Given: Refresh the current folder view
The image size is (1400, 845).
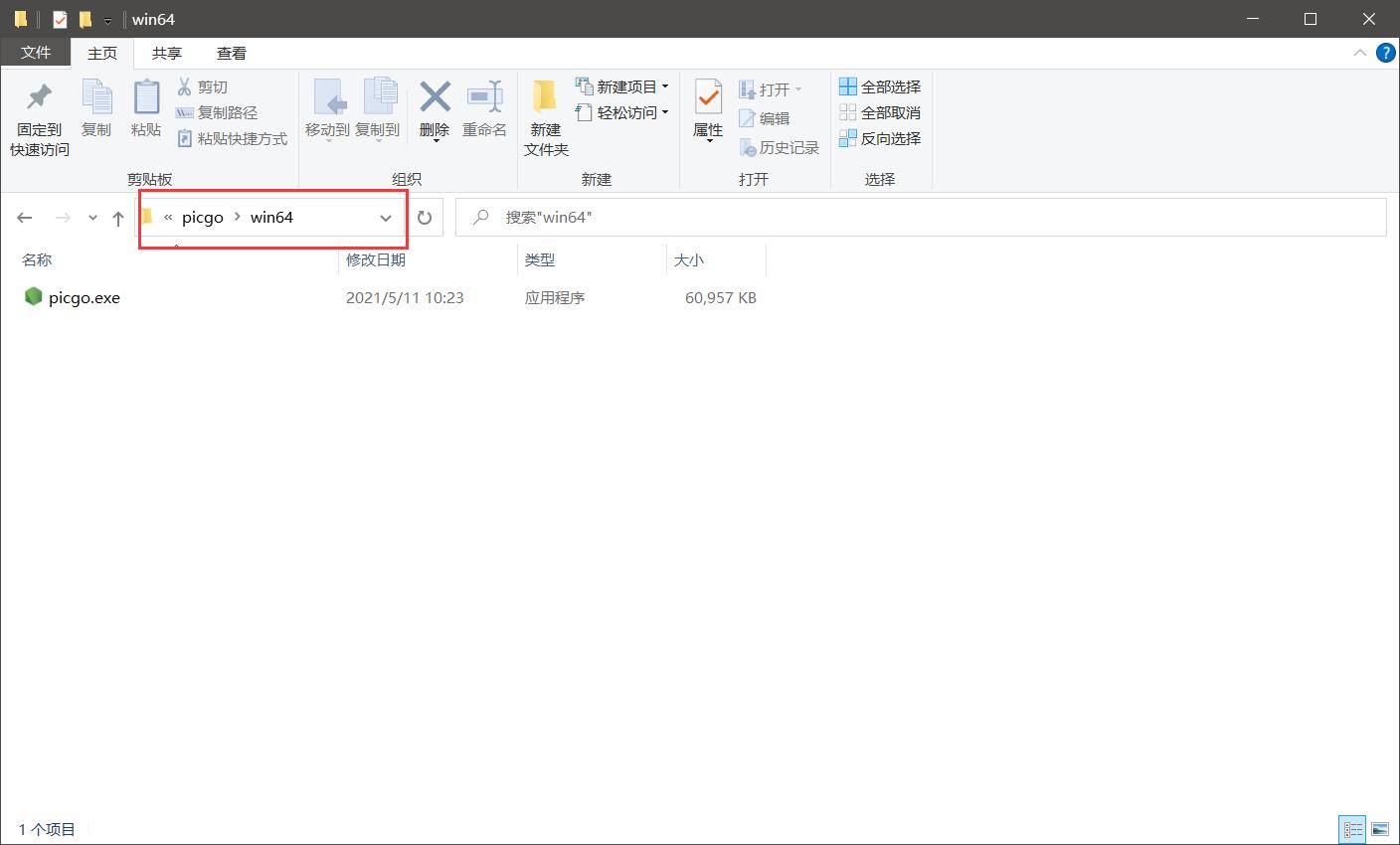Looking at the screenshot, I should (425, 218).
